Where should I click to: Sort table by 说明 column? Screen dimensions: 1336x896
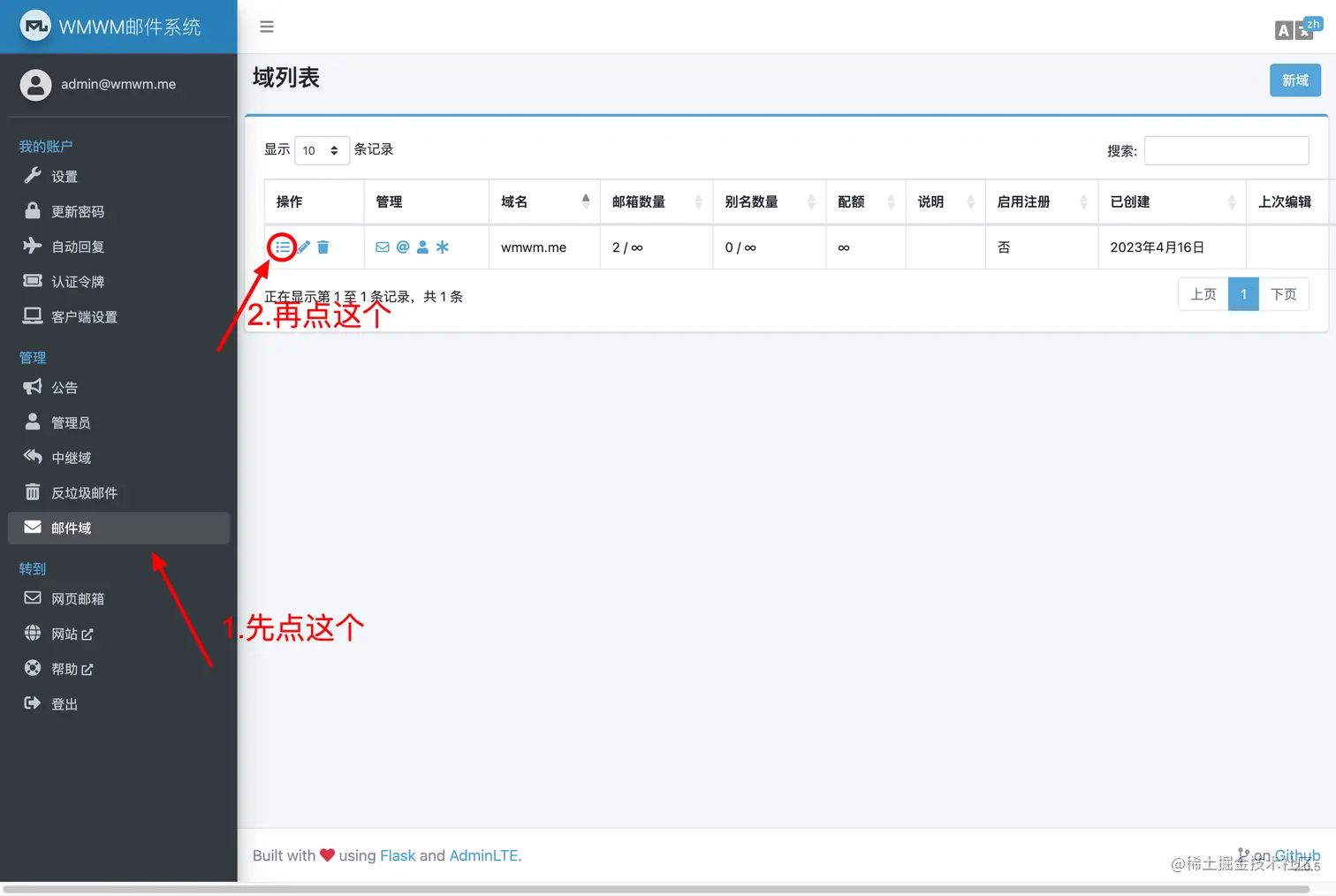945,201
